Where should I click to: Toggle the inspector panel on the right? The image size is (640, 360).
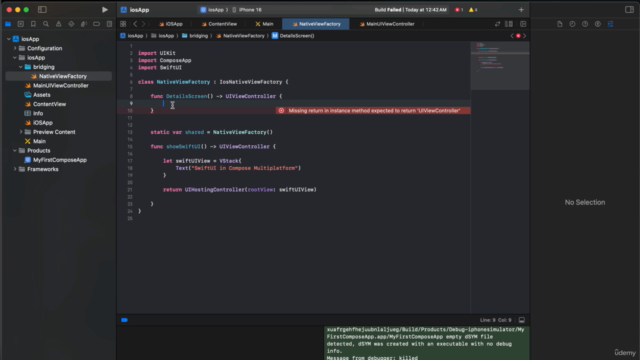(x=629, y=9)
